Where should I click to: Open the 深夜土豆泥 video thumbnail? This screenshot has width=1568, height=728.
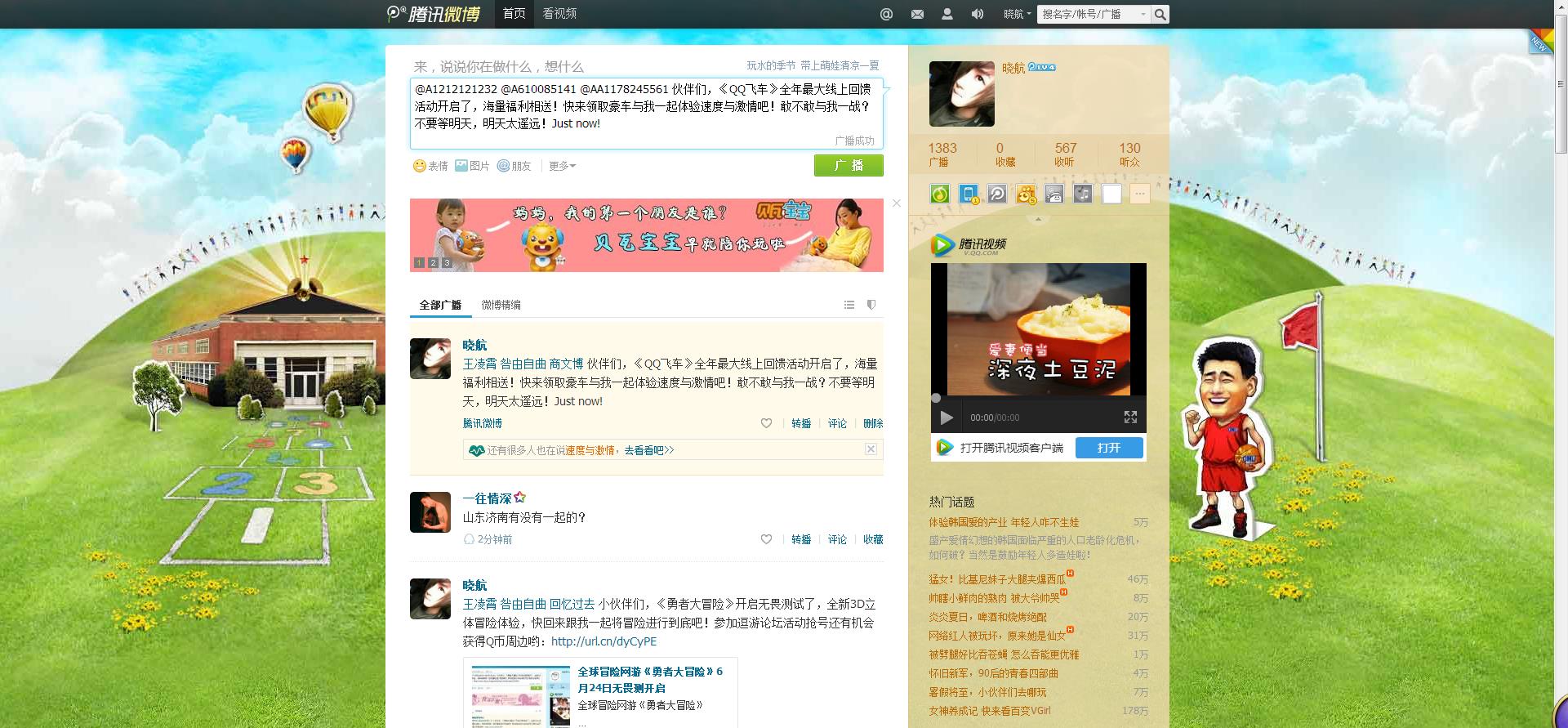[1038, 329]
